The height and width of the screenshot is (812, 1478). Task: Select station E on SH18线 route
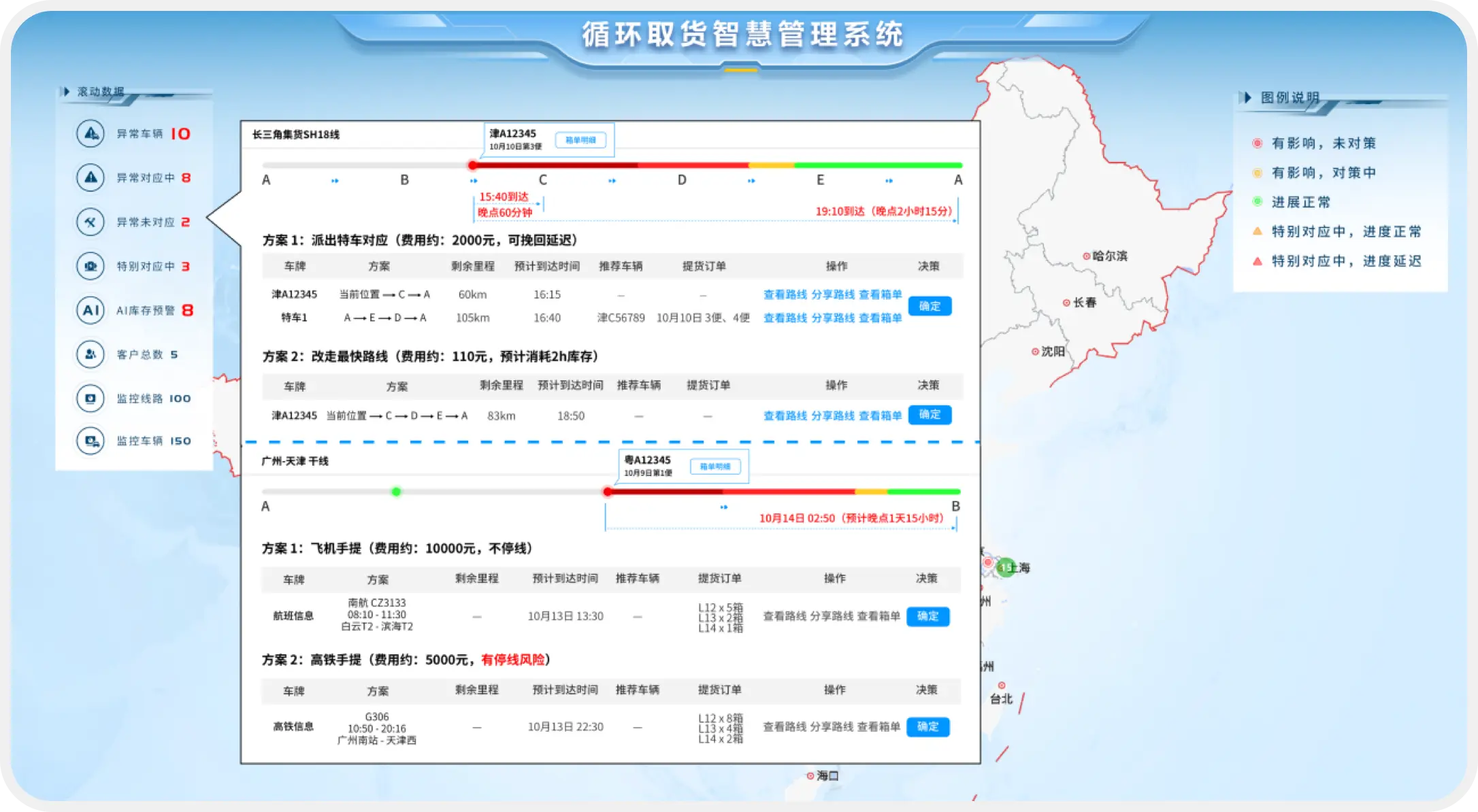(x=821, y=180)
